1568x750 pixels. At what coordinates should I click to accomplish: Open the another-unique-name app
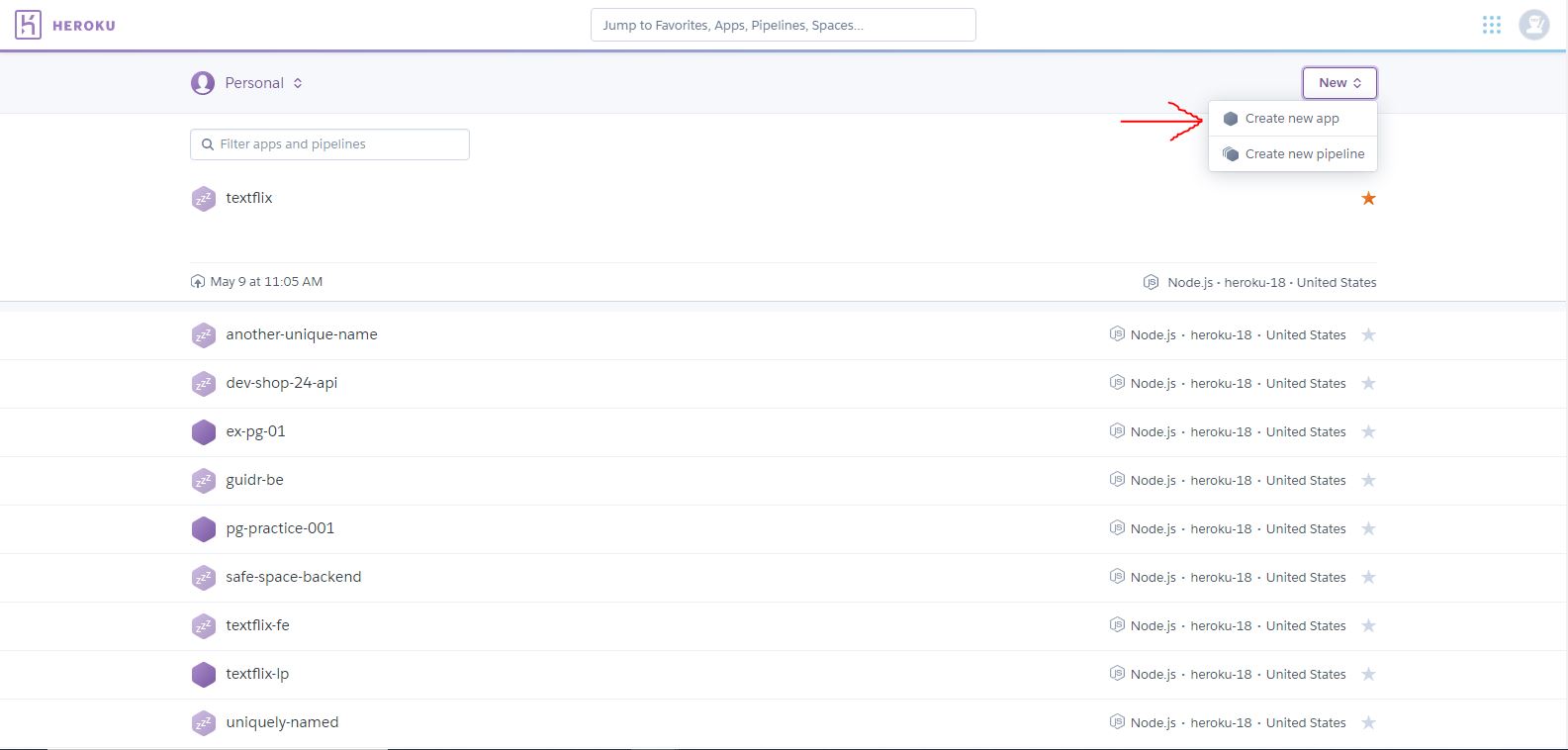click(x=302, y=334)
